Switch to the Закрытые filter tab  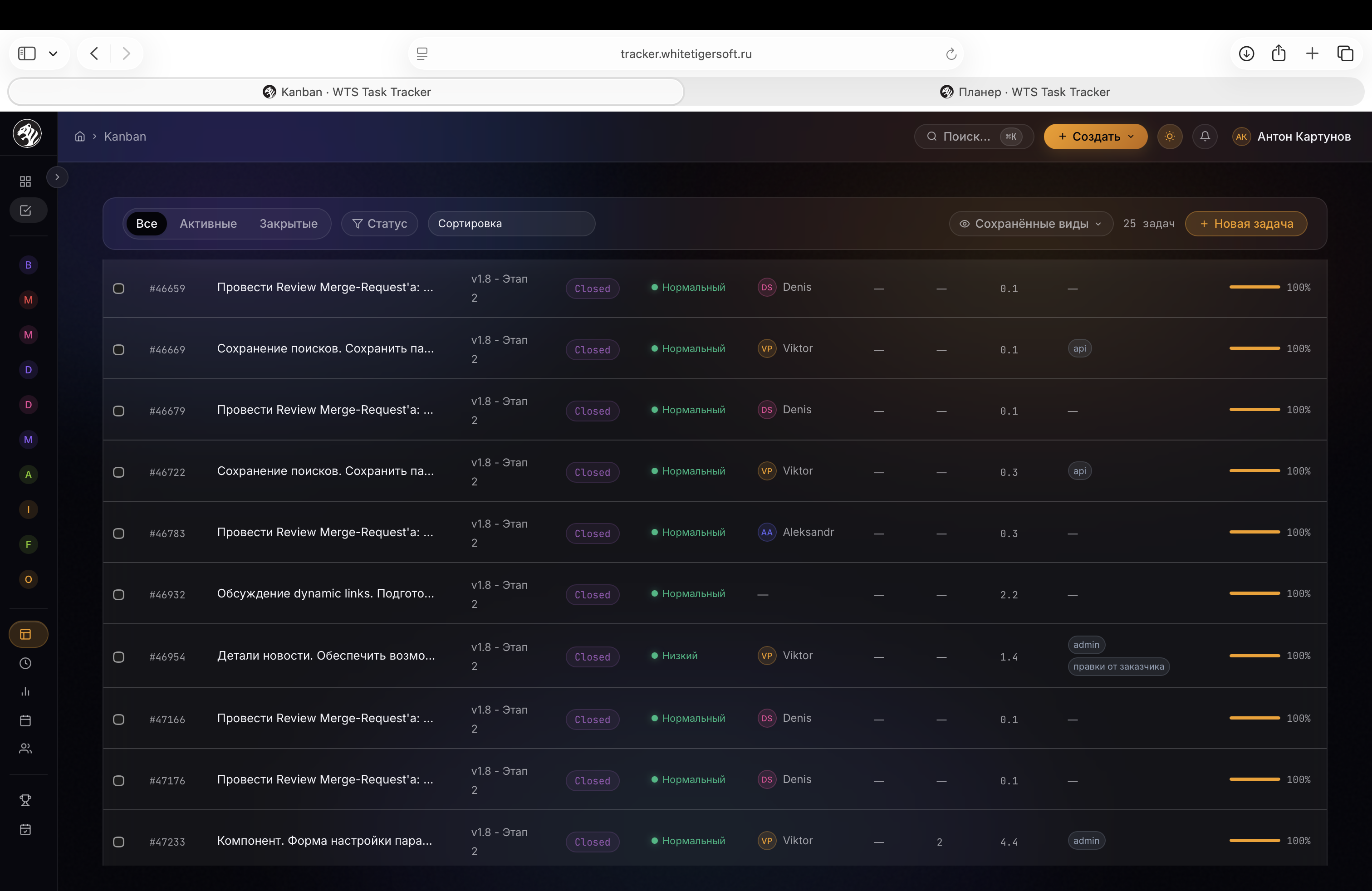tap(288, 224)
